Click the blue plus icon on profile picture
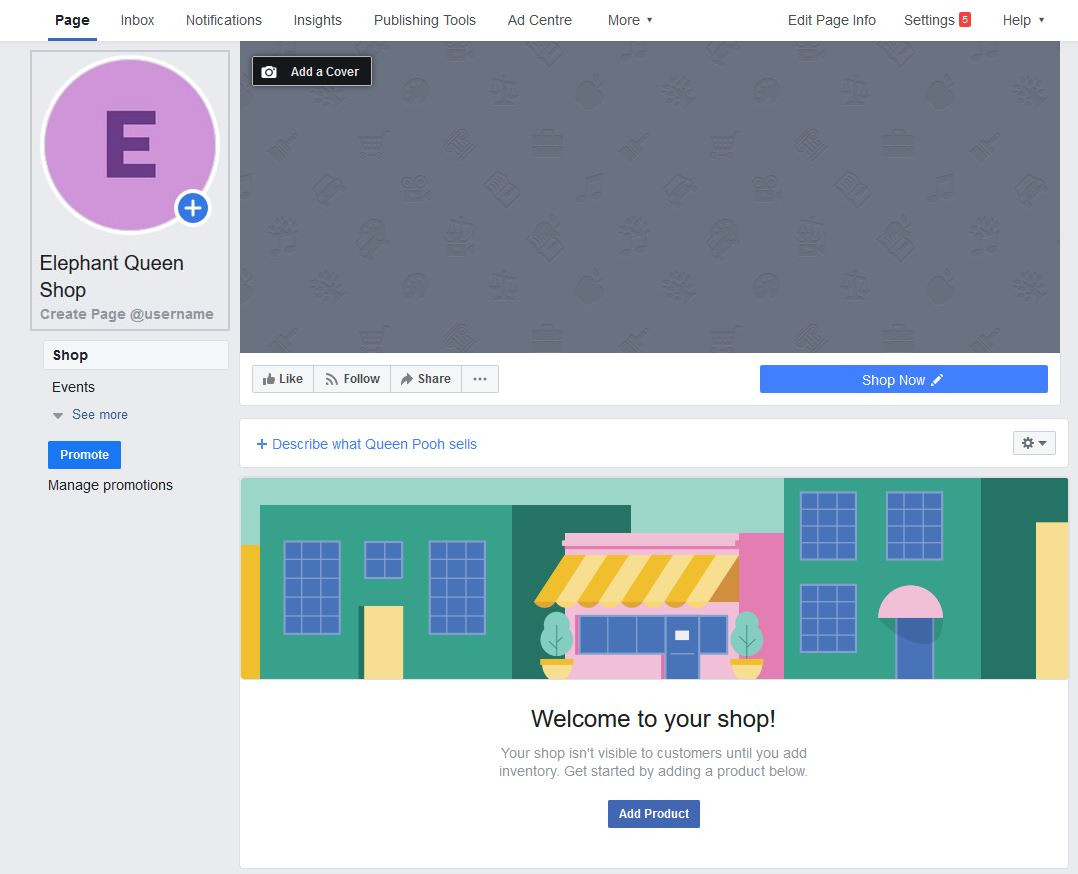 click(193, 208)
